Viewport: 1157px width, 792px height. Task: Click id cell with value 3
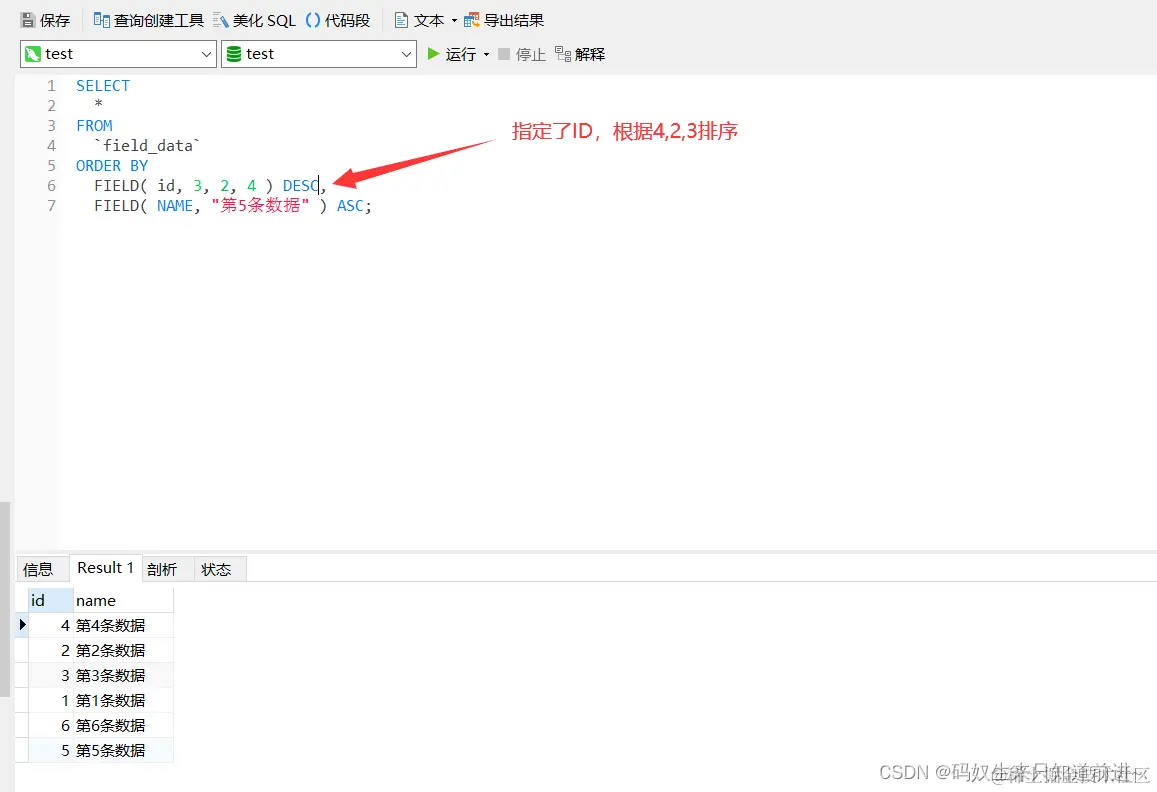coord(51,675)
